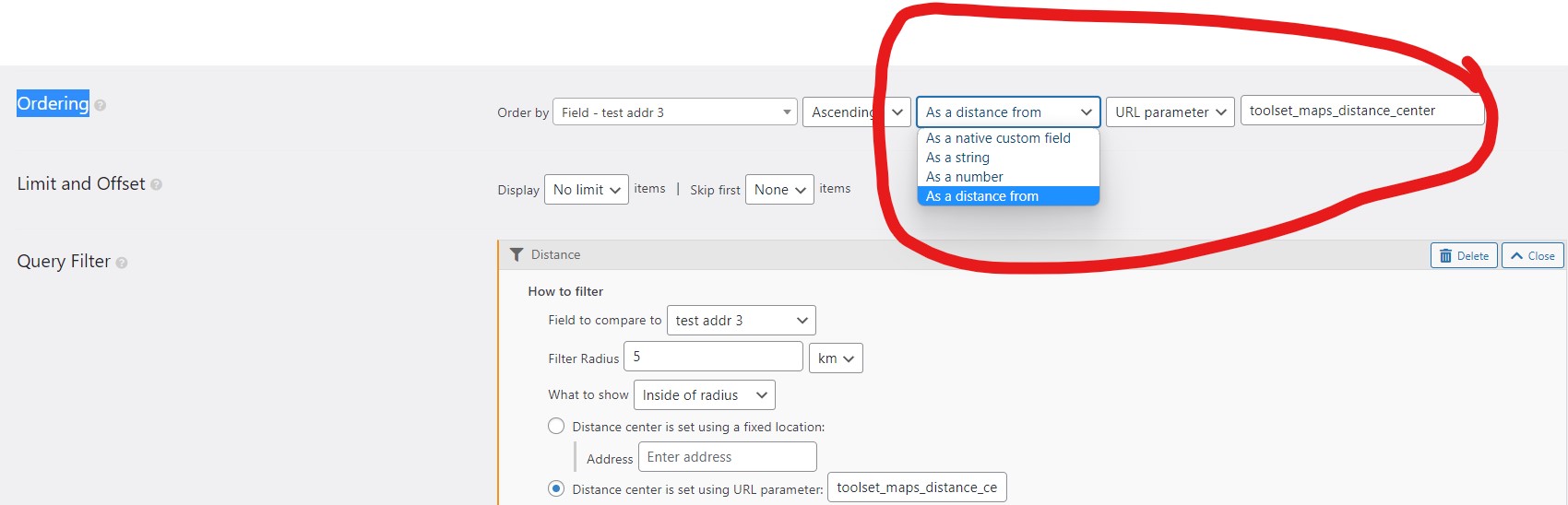The width and height of the screenshot is (1568, 505).
Task: Open the Query Filter help icon
Action: coord(122,263)
